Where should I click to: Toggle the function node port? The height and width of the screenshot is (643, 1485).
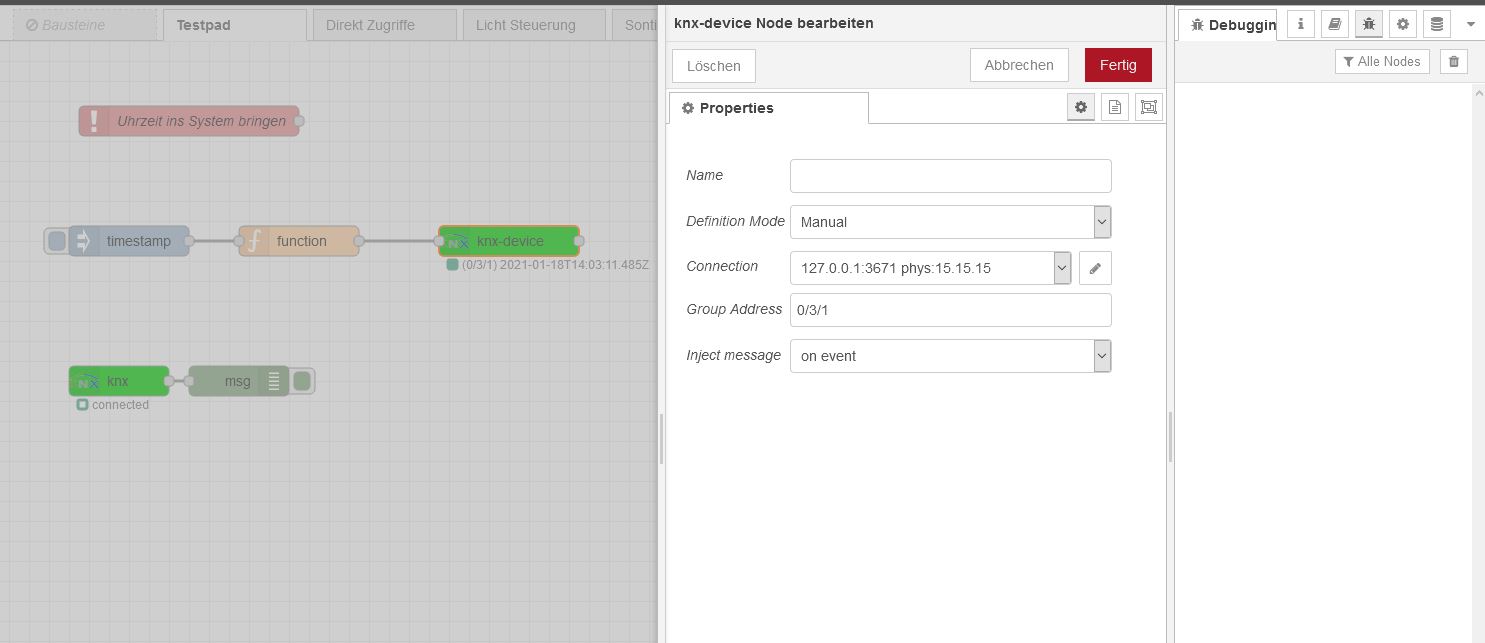click(x=358, y=240)
